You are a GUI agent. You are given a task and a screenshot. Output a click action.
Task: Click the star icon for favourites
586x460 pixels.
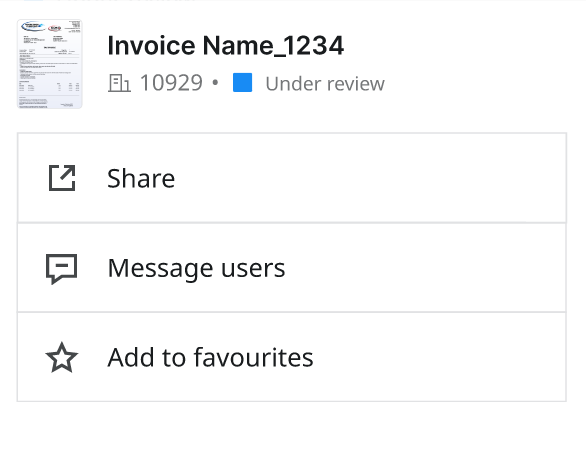[62, 358]
